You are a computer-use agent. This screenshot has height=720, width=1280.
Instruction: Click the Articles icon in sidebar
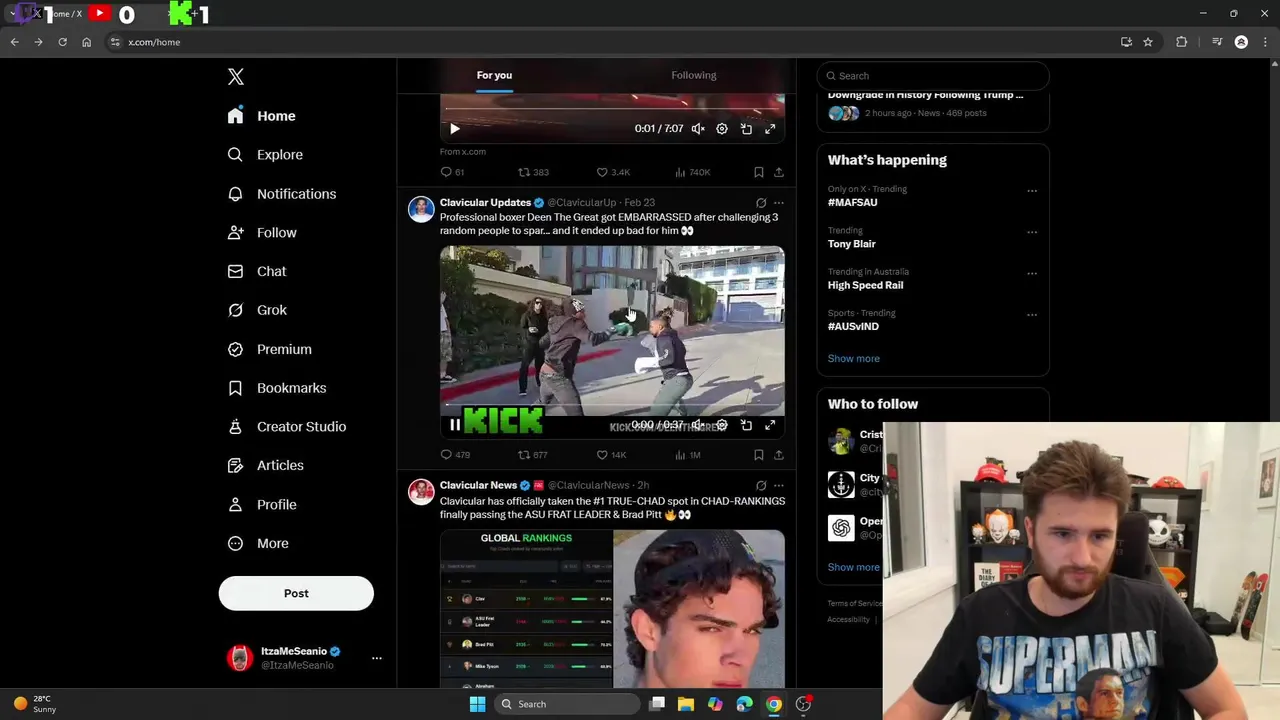coord(235,465)
